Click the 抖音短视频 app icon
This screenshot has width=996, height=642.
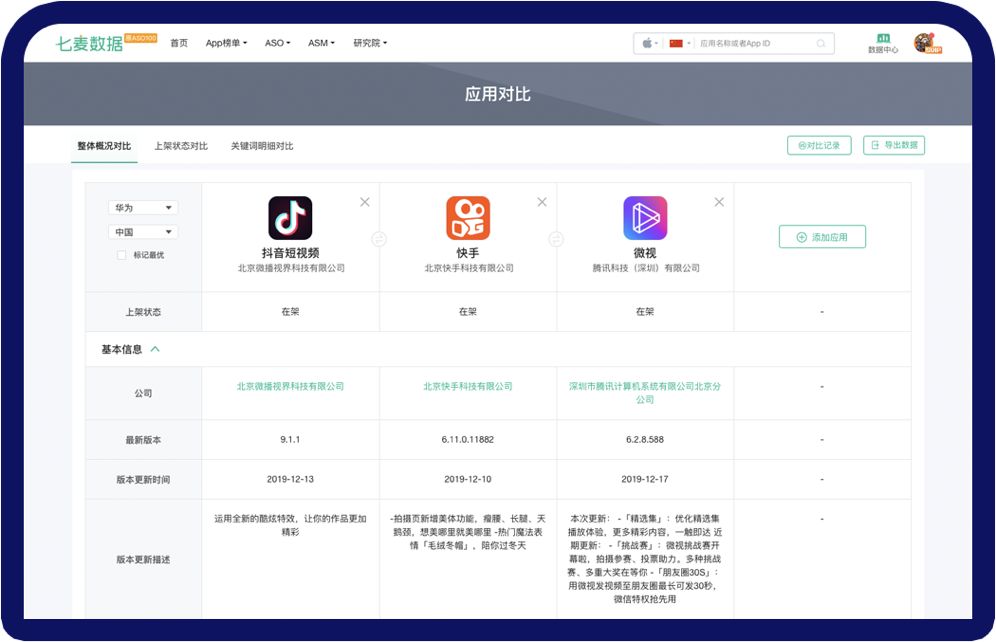click(x=290, y=218)
